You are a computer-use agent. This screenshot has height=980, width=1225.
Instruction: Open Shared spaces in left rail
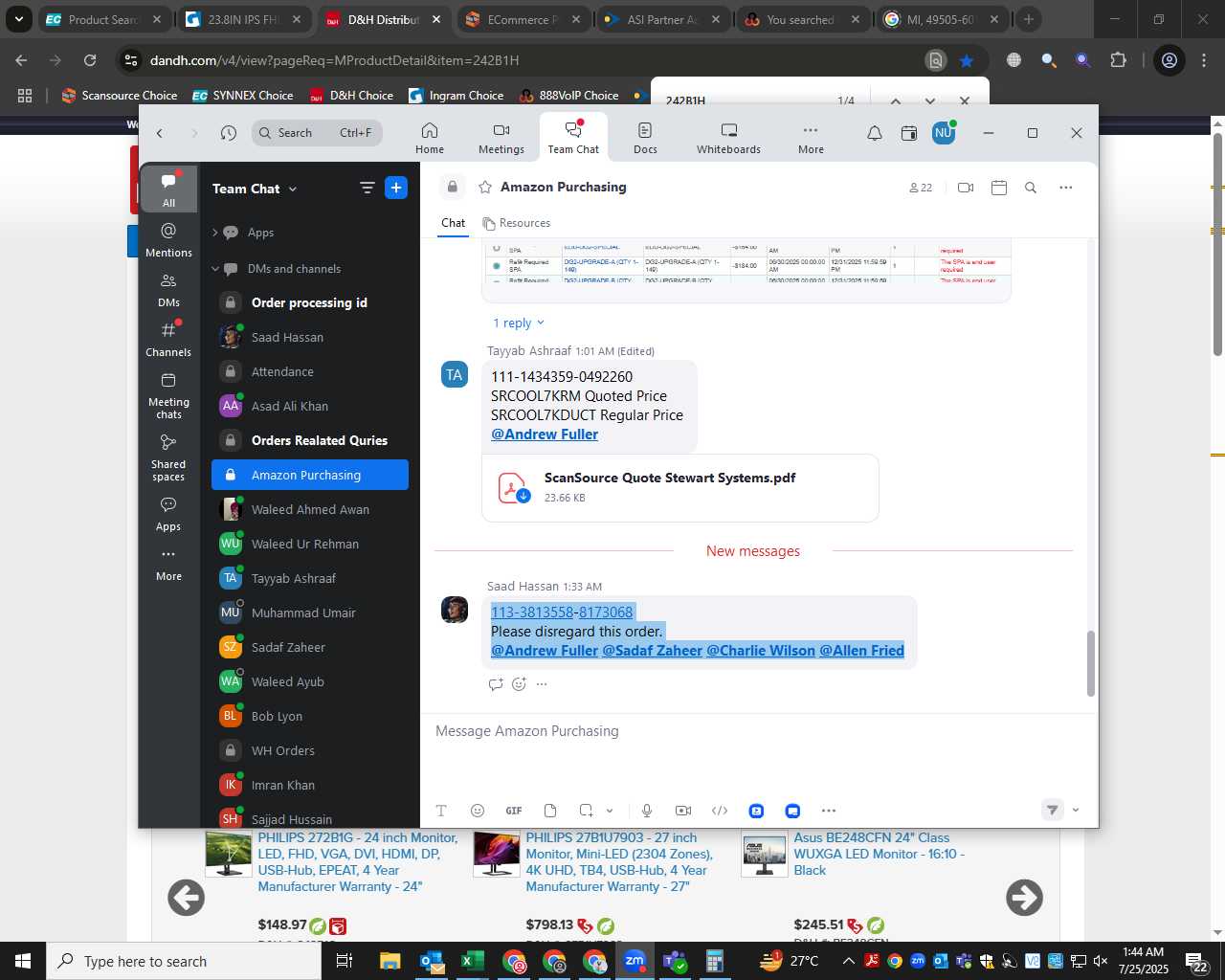(x=168, y=457)
